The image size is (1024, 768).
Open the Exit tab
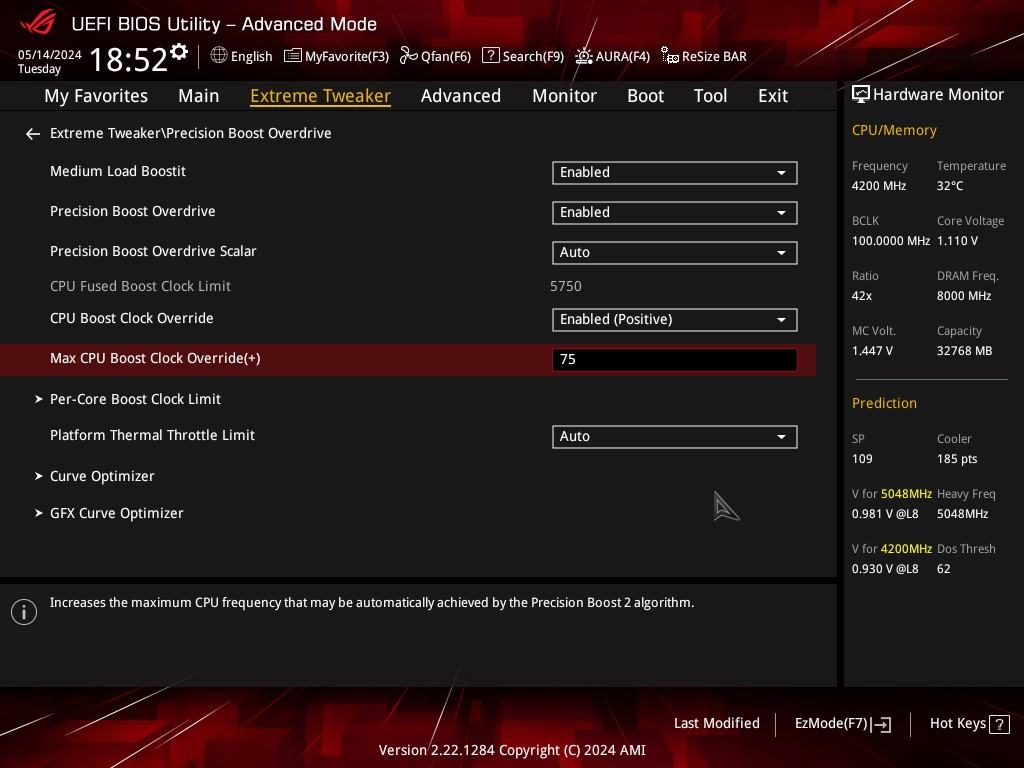pyautogui.click(x=773, y=96)
